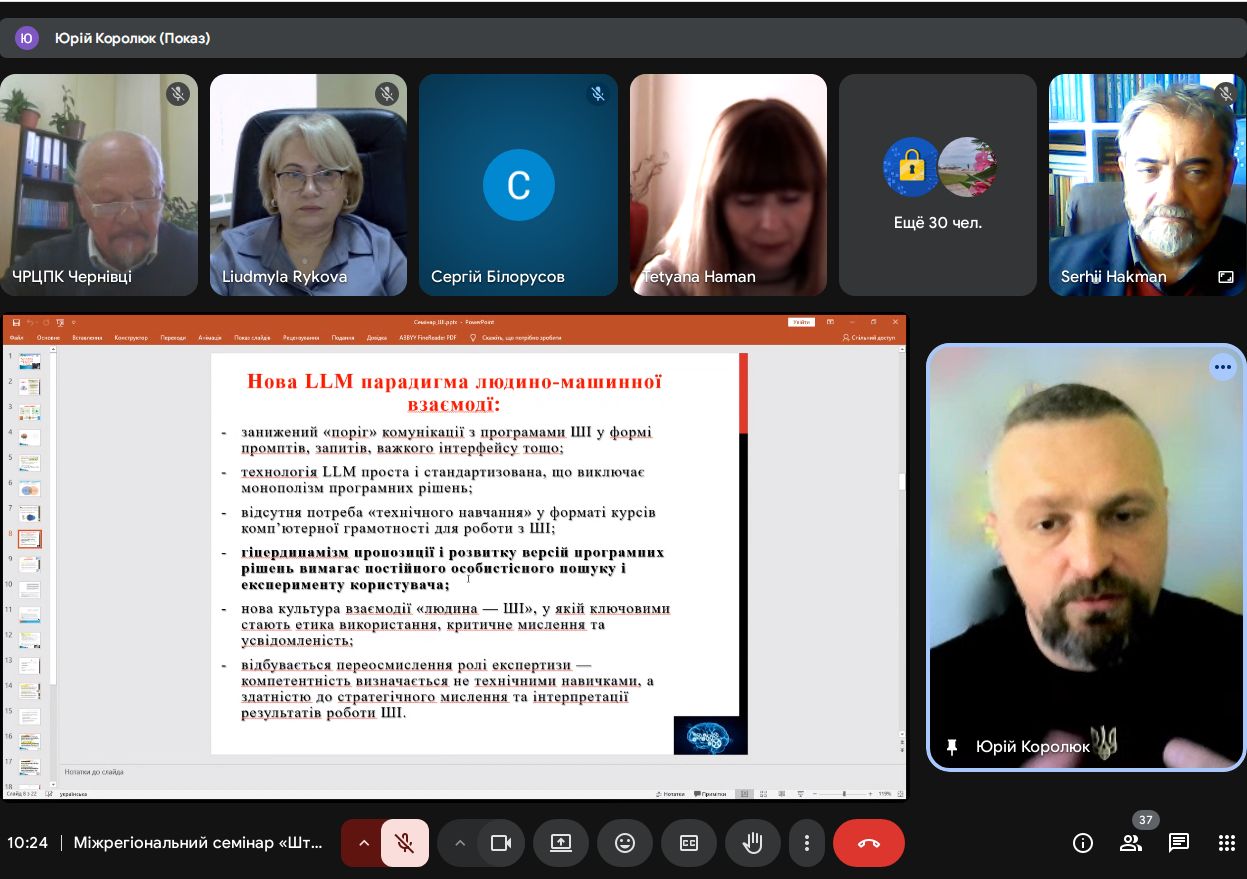Unmute the microphone button
1247x879 pixels.
(405, 843)
